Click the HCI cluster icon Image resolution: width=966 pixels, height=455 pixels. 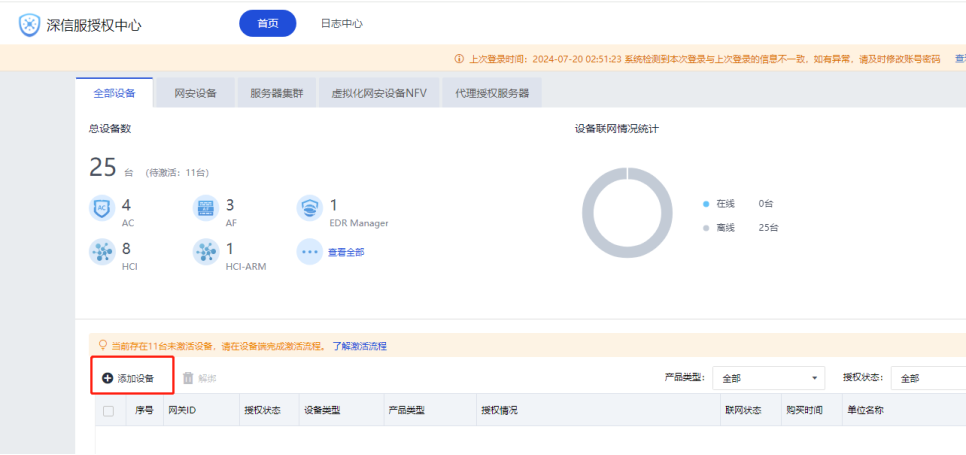(x=101, y=252)
